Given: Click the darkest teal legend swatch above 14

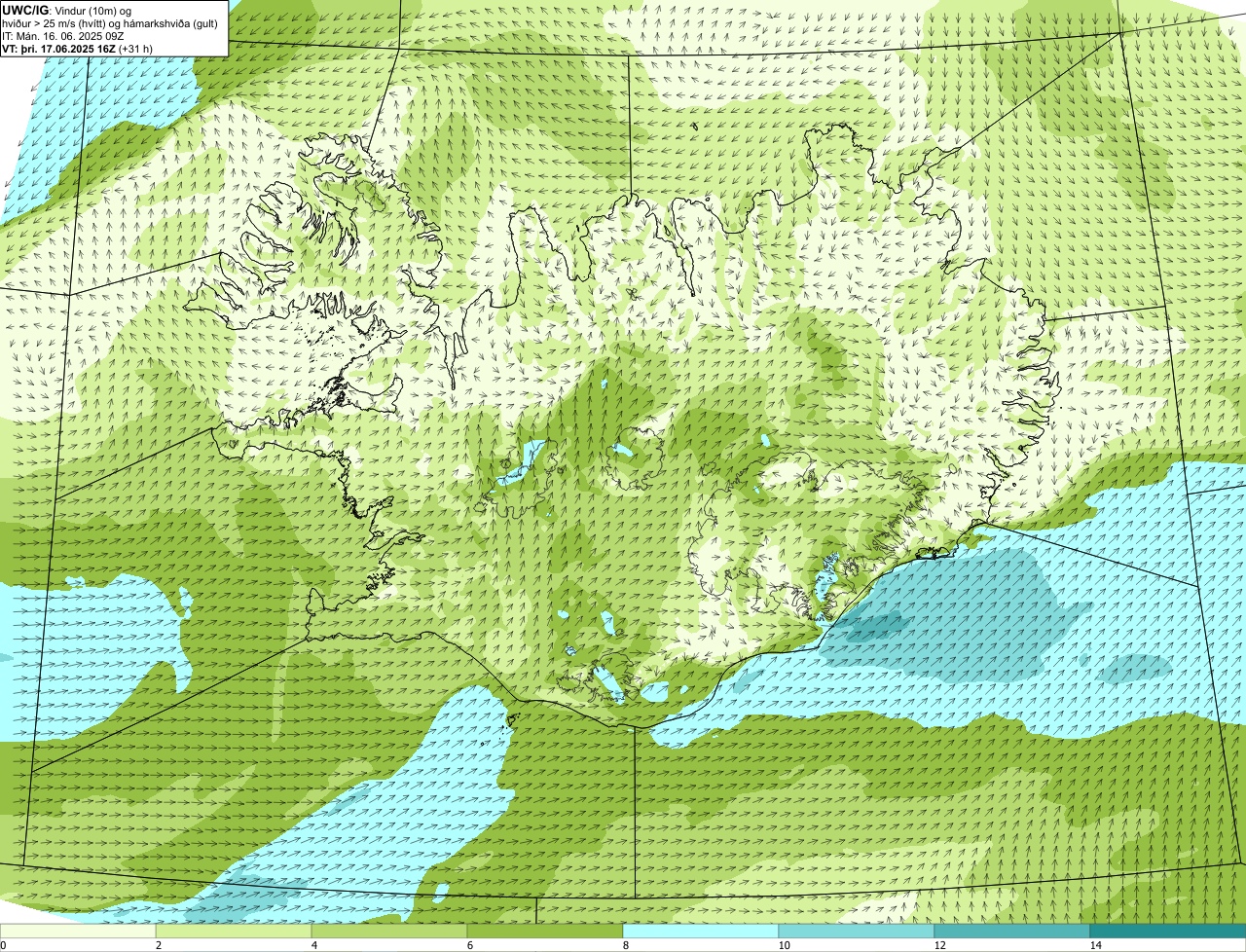Looking at the screenshot, I should point(1168,932).
